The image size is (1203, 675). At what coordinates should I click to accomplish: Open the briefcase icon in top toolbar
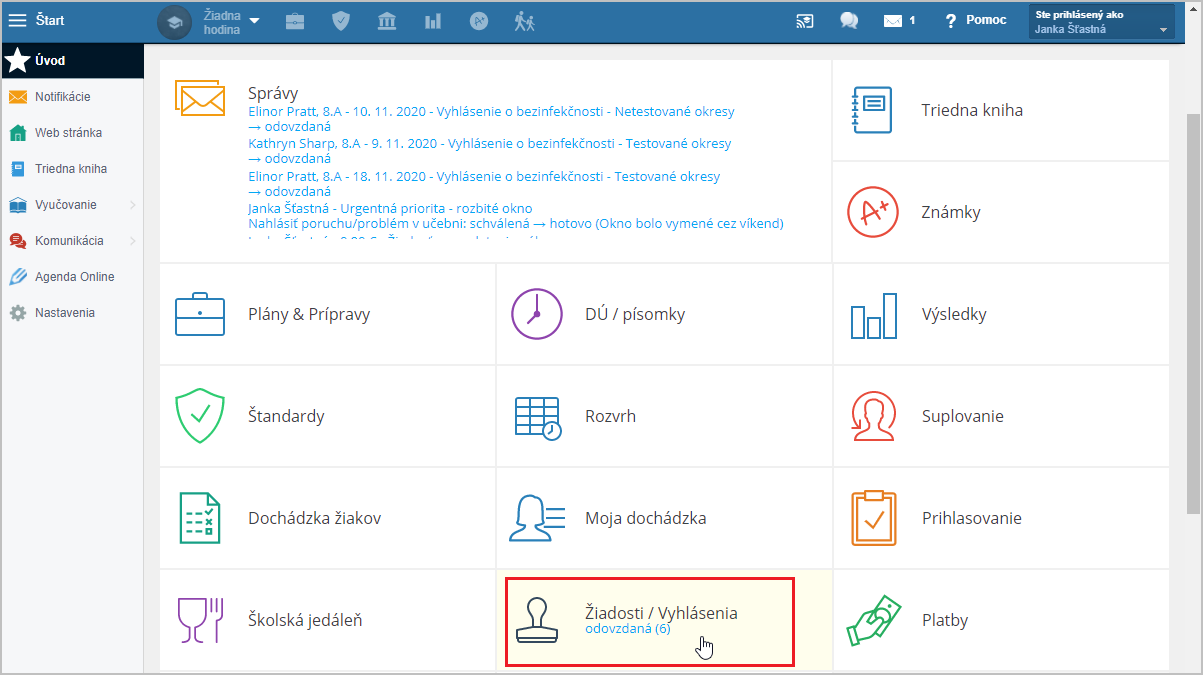tap(294, 21)
